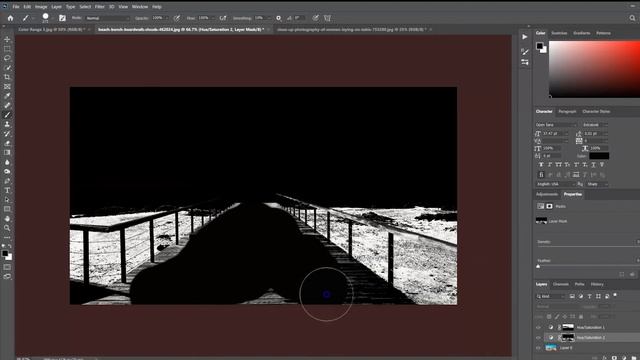Open the font style dropdown
The width and height of the screenshot is (640, 360).
click(x=595, y=124)
